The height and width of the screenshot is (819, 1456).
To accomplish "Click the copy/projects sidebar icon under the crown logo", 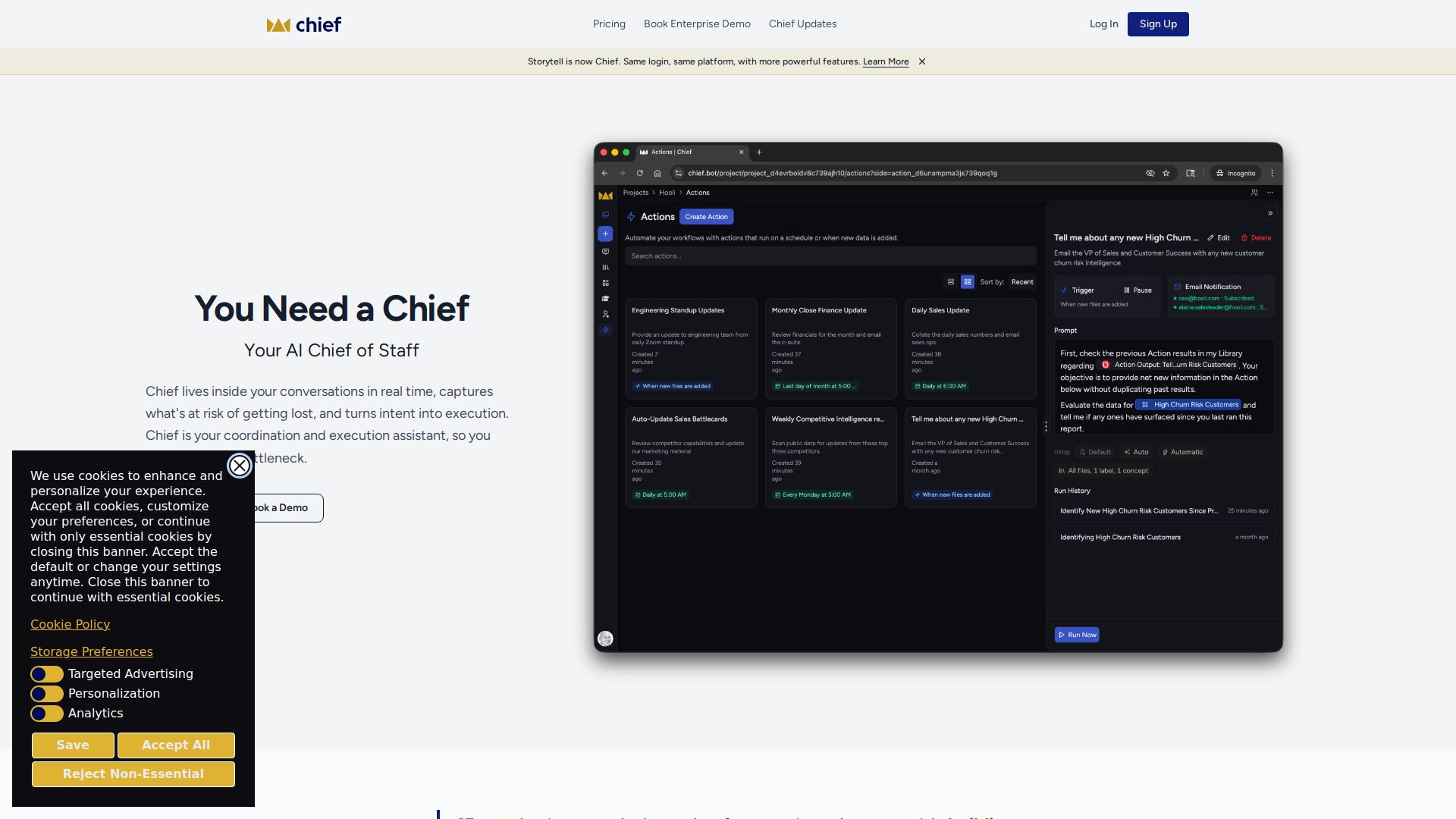I will pos(605,215).
